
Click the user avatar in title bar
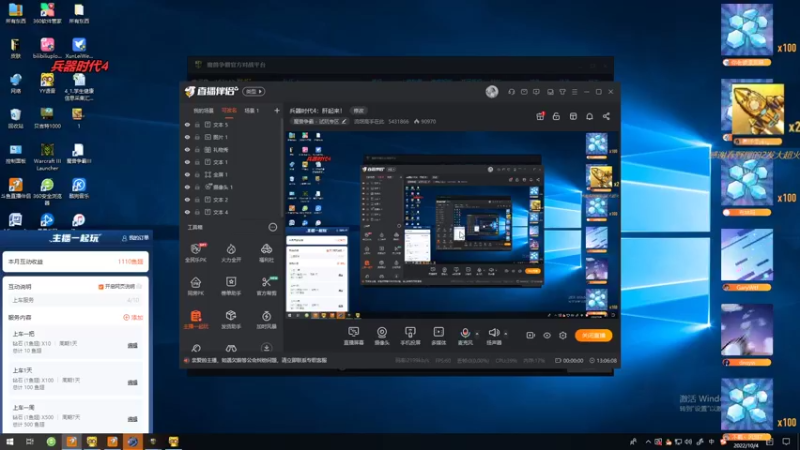[492, 91]
